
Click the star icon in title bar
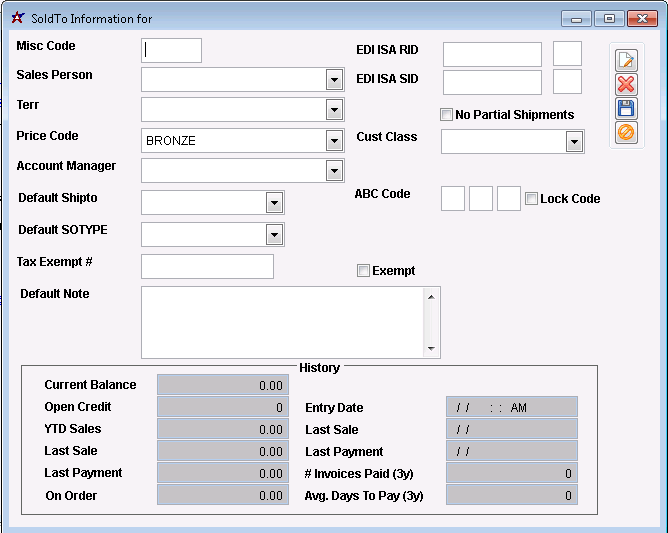[17, 18]
